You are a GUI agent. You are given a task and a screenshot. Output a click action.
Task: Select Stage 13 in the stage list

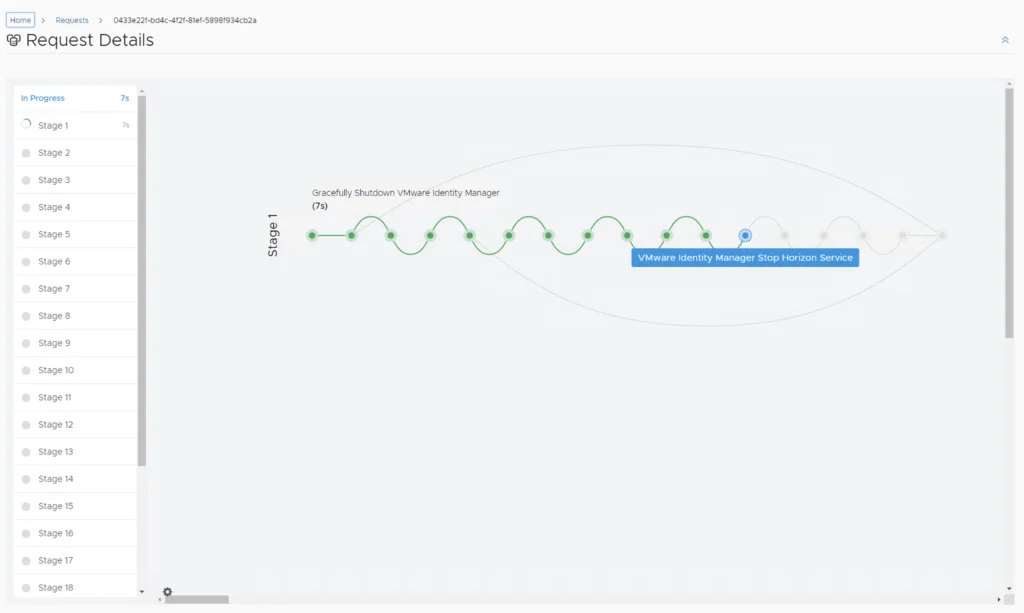[x=75, y=452]
